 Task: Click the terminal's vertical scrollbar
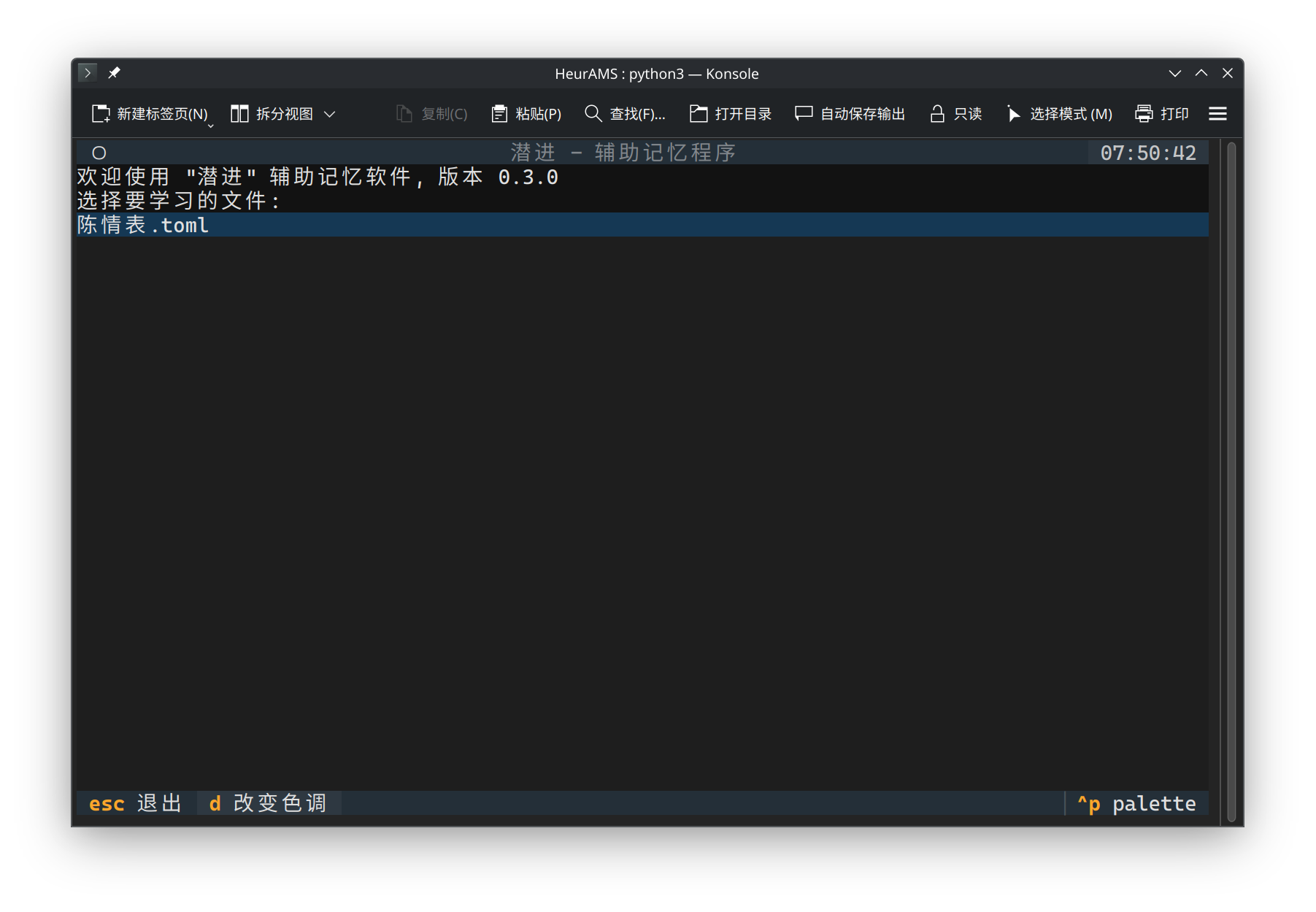[x=1231, y=482]
